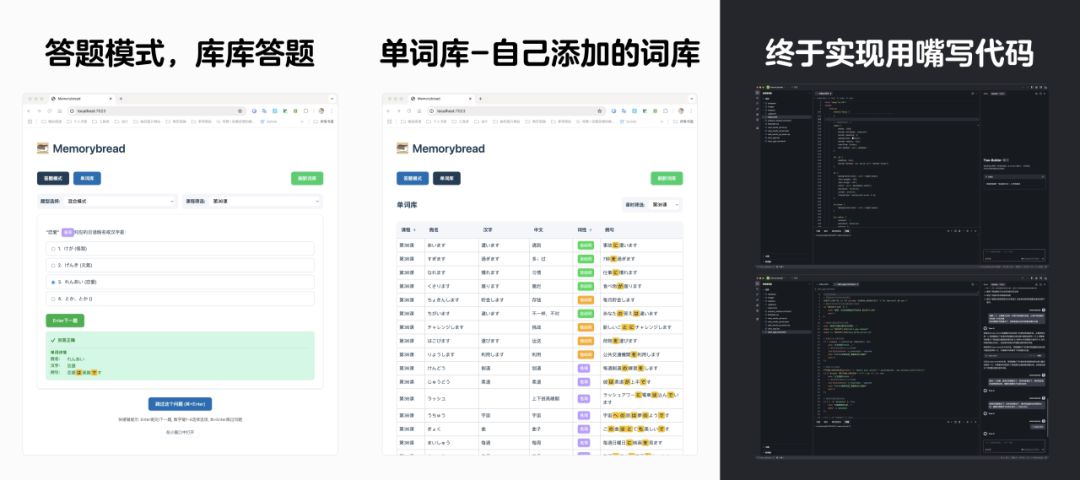The height and width of the screenshot is (480, 1080).
Task: Open the Chrome three-dot menu in word-library window
Action: click(692, 111)
